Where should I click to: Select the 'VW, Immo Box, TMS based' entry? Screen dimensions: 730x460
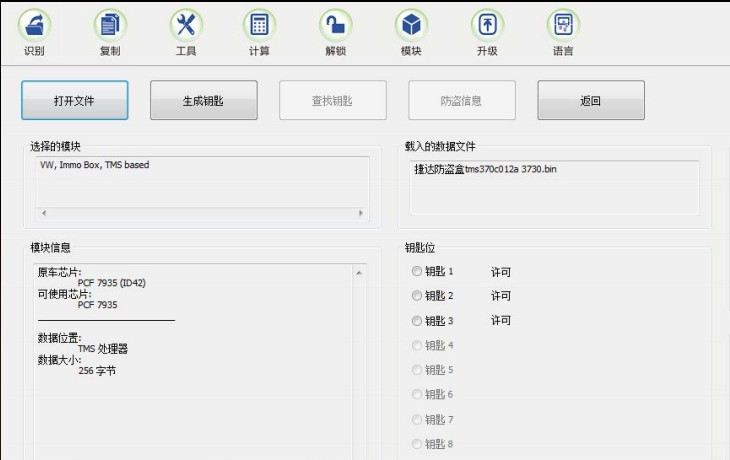pyautogui.click(x=95, y=165)
